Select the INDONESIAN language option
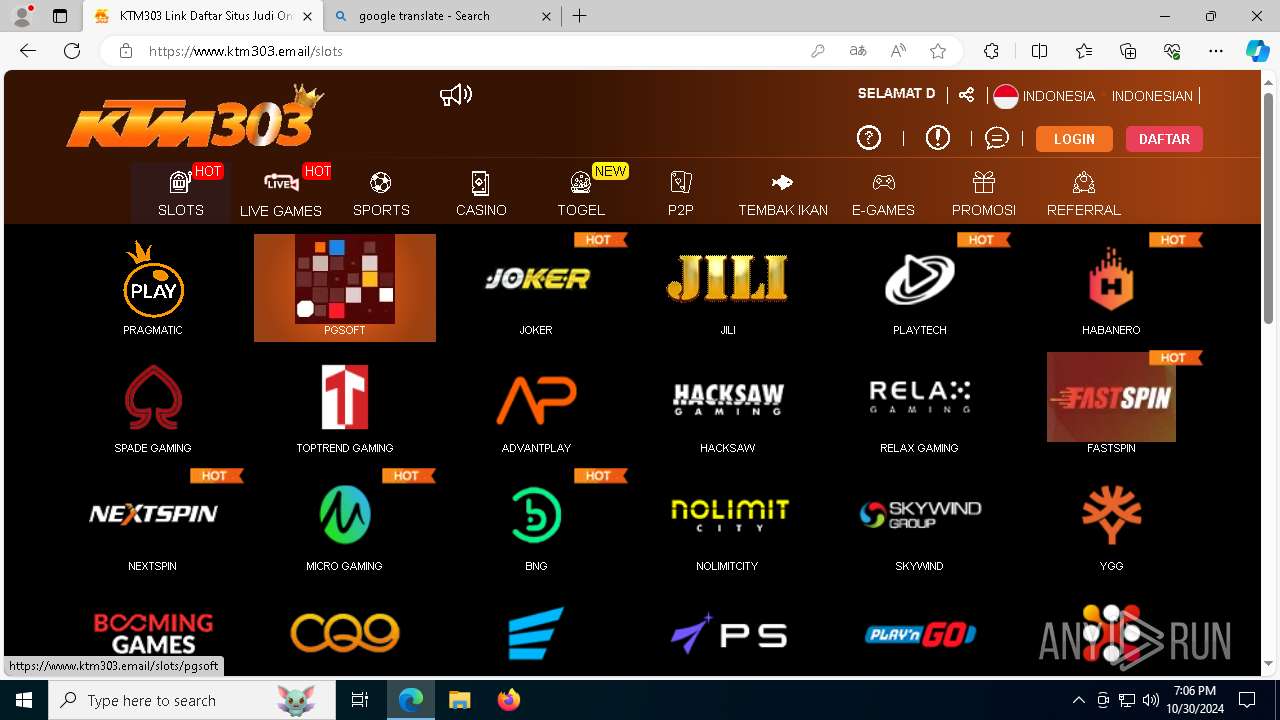 [x=1152, y=96]
